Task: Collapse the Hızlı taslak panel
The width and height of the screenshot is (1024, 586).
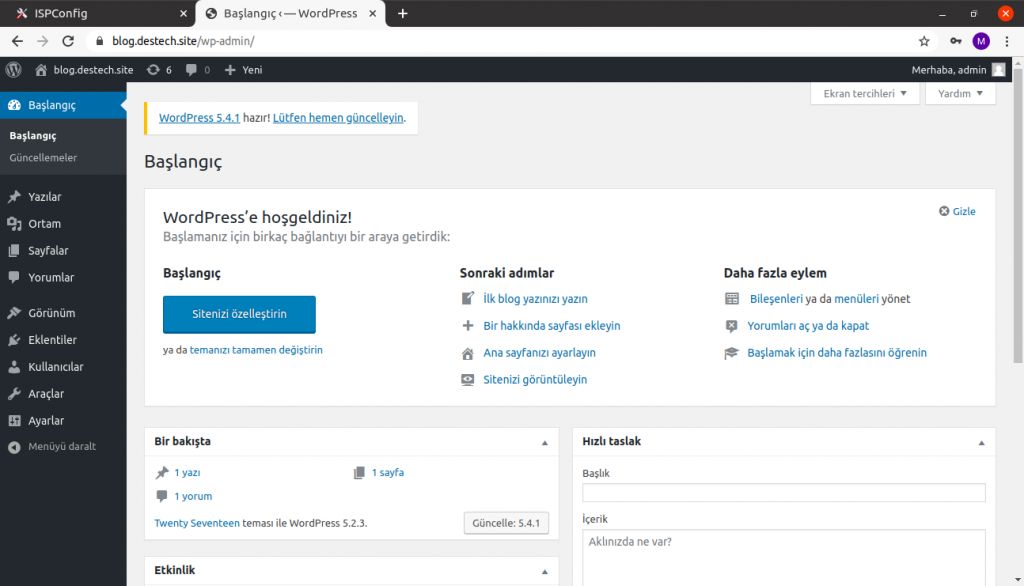Action: 981,442
